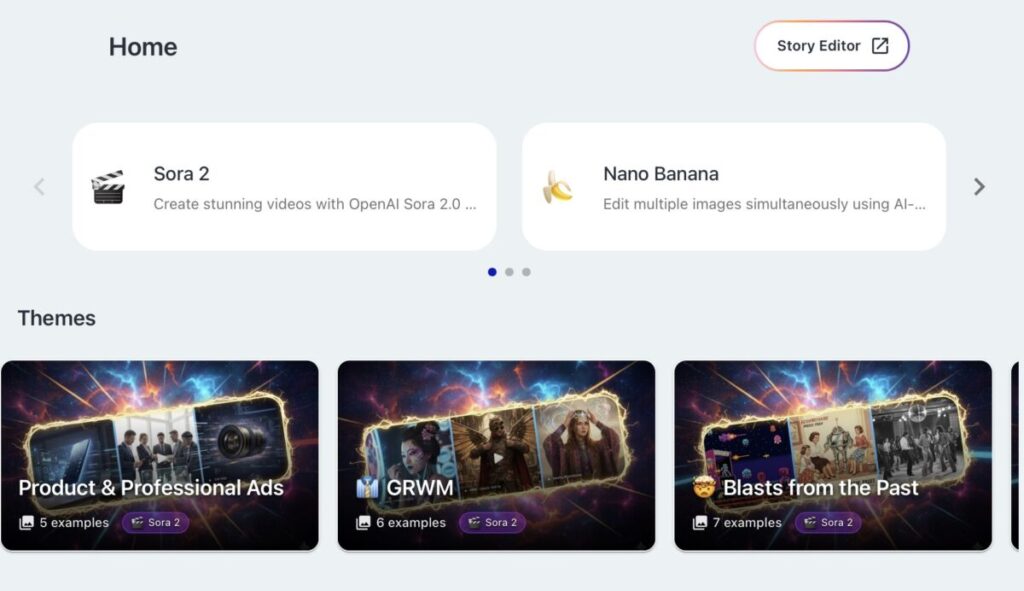Open the Story Editor
The width and height of the screenshot is (1024, 591).
[831, 46]
